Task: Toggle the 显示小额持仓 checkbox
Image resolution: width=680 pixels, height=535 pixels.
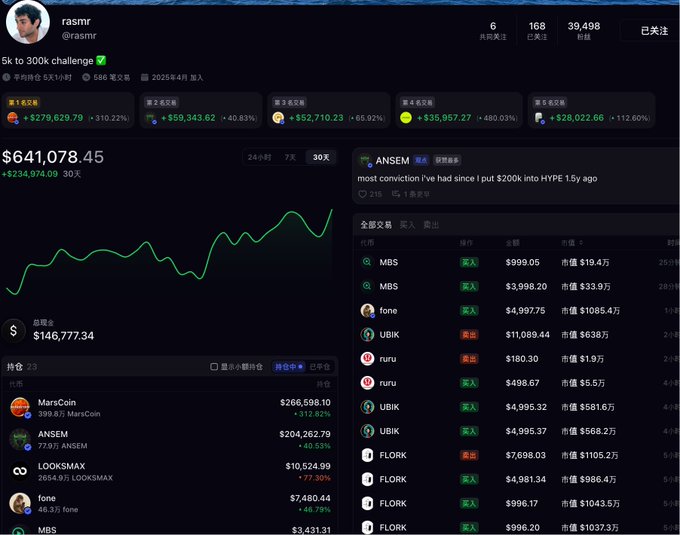Action: point(214,367)
